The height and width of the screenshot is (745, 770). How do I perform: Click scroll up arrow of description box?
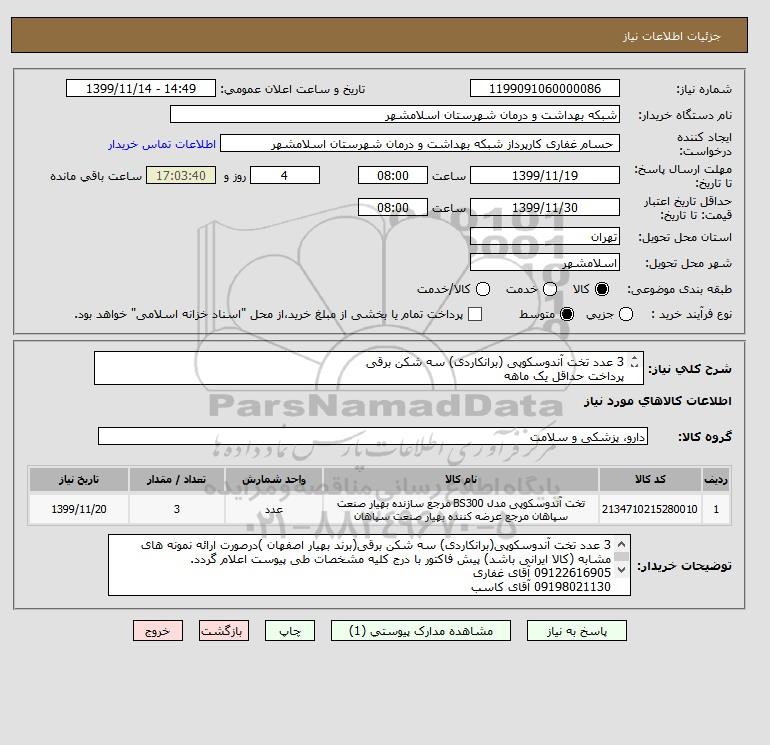tap(634, 359)
